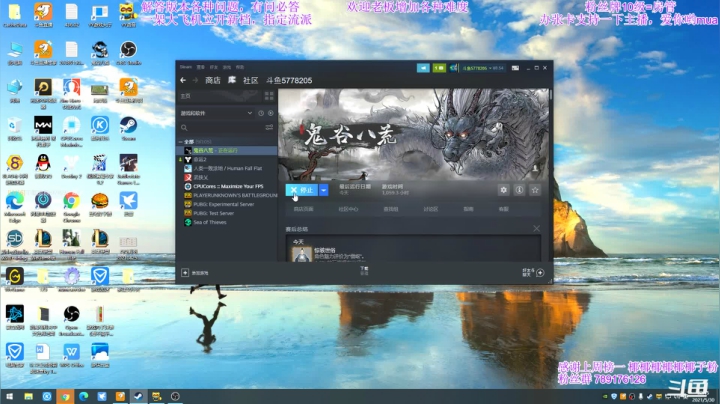Select CPUCores :: Maximize Your FPS entry
The image size is (720, 404).
coord(227,186)
